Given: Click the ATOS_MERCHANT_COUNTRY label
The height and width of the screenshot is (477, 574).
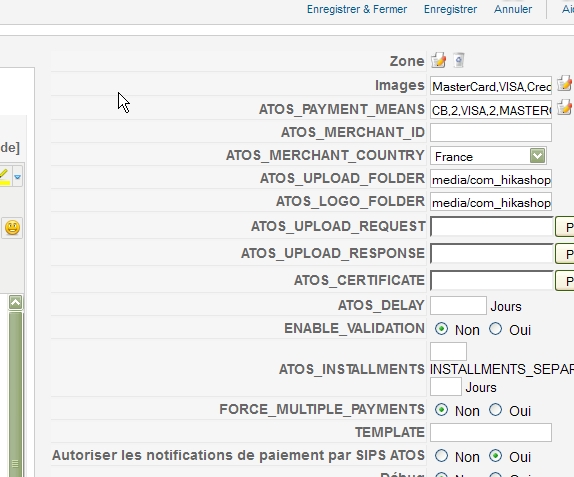Looking at the screenshot, I should [x=325, y=156].
